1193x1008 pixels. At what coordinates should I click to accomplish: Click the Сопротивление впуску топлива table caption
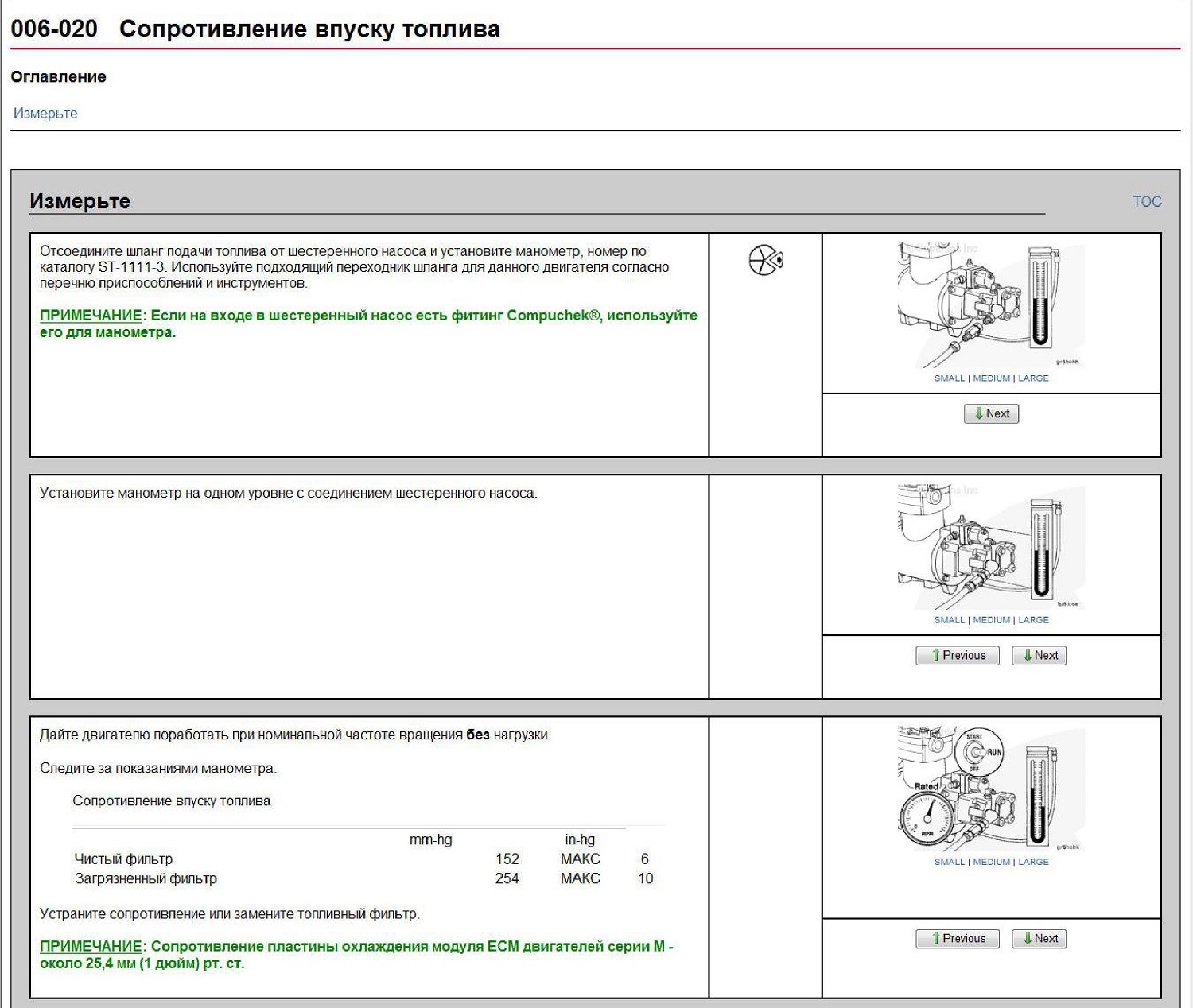[172, 801]
